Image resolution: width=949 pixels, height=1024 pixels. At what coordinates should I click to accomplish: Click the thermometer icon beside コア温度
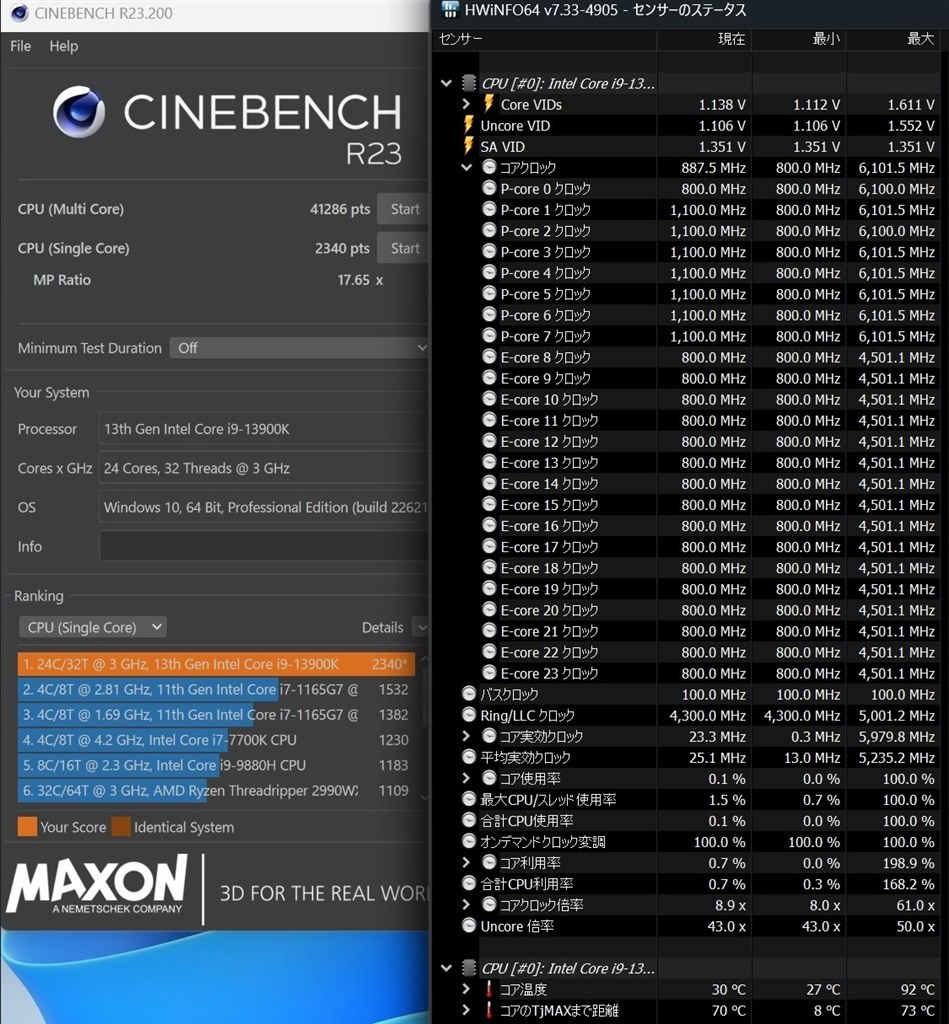pos(489,989)
